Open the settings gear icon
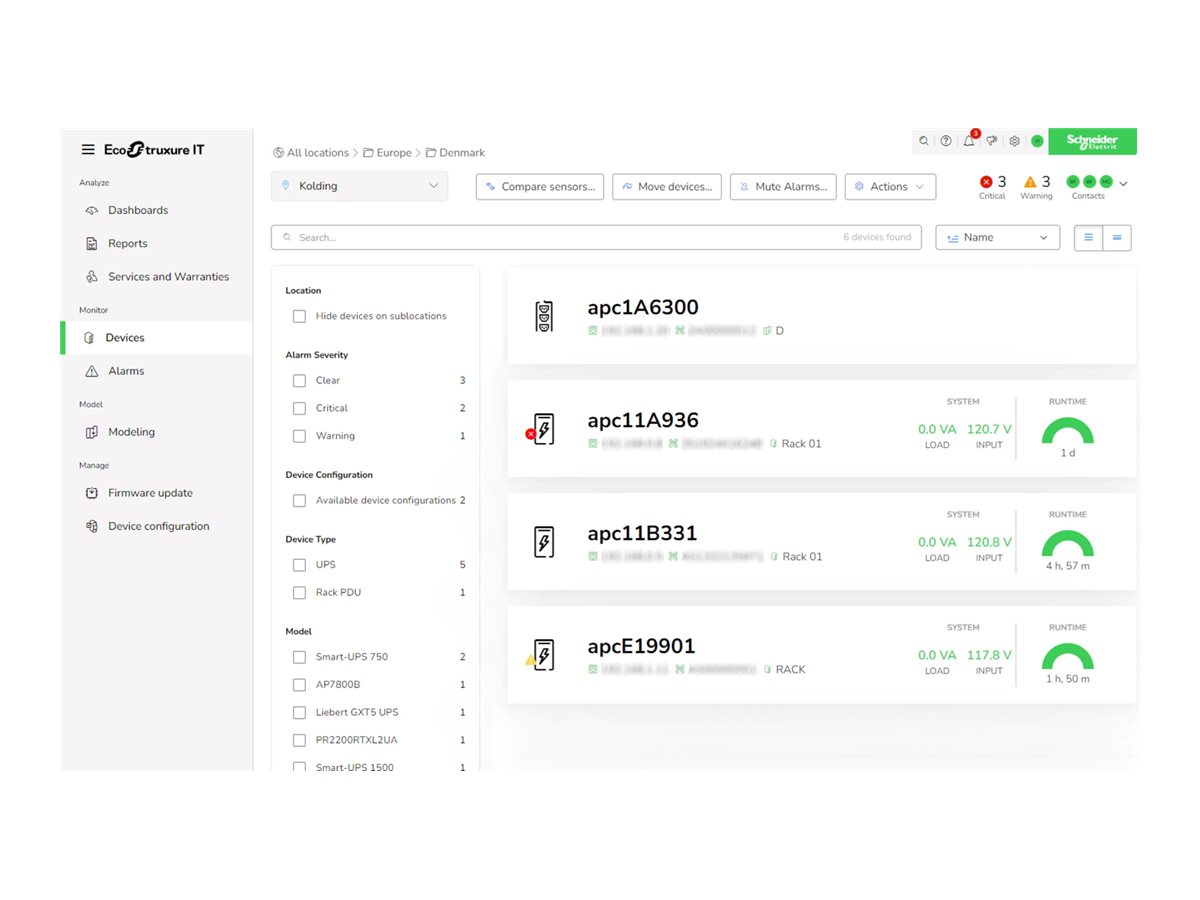This screenshot has height=900, width=1200. click(1014, 141)
